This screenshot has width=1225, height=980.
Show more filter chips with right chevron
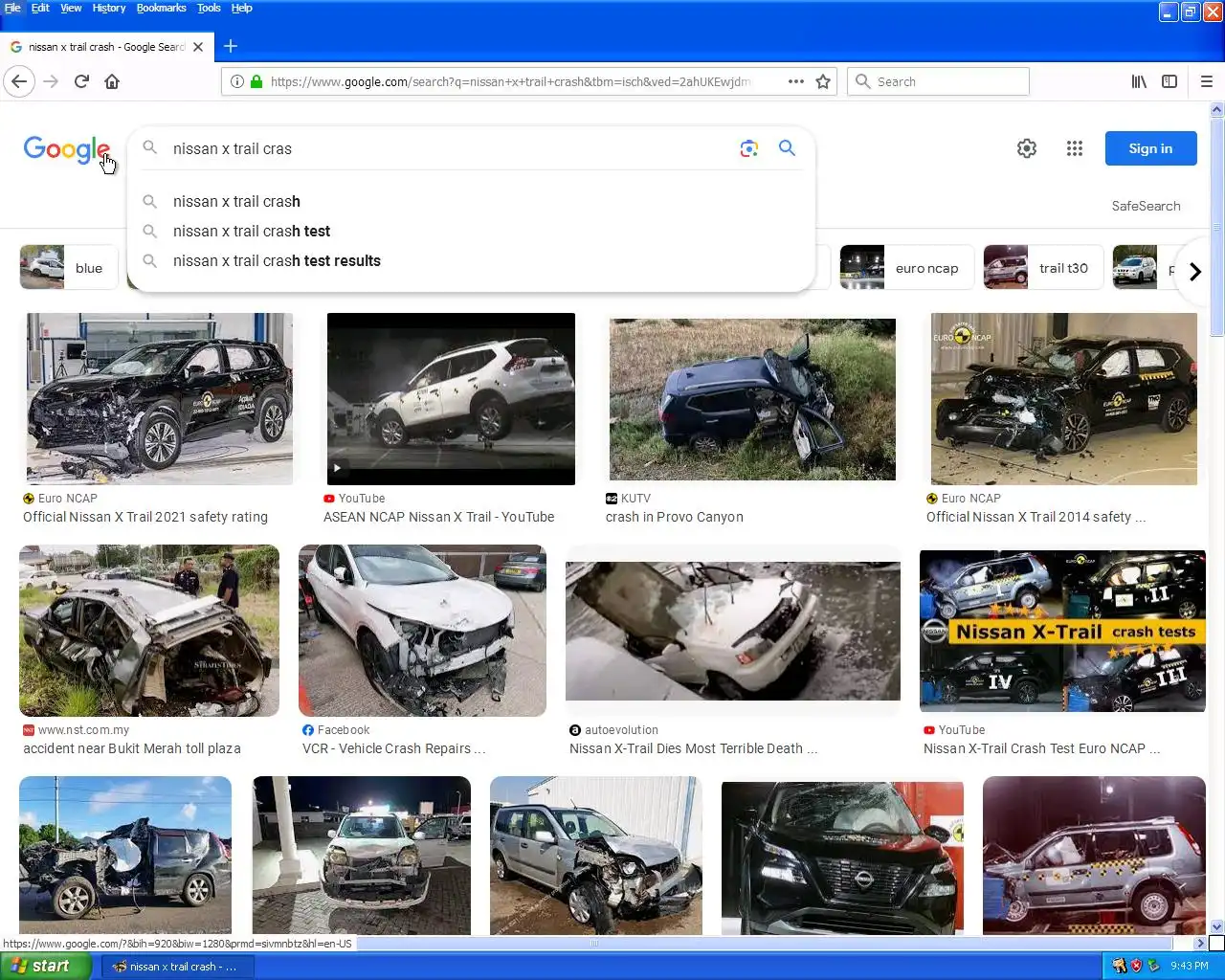pos(1194,272)
